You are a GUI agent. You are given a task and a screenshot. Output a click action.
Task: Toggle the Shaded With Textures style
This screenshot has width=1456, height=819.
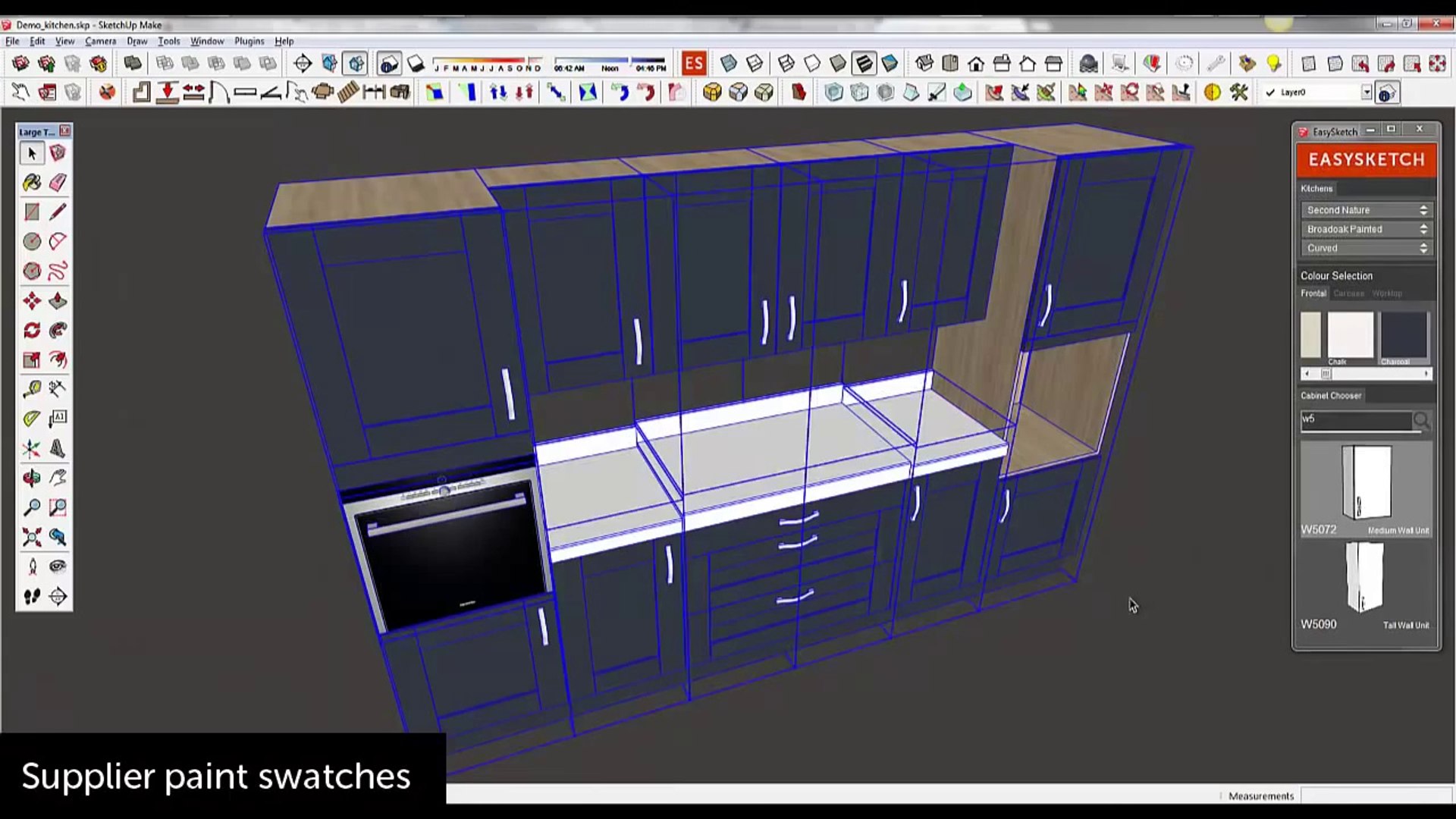tap(864, 64)
